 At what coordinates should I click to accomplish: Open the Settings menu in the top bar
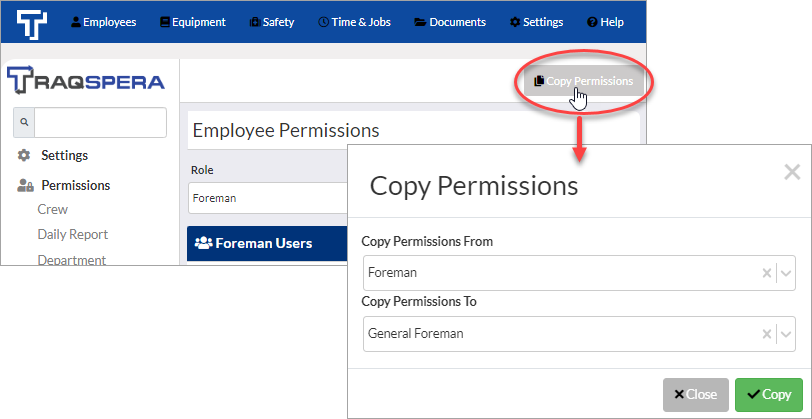(x=536, y=22)
